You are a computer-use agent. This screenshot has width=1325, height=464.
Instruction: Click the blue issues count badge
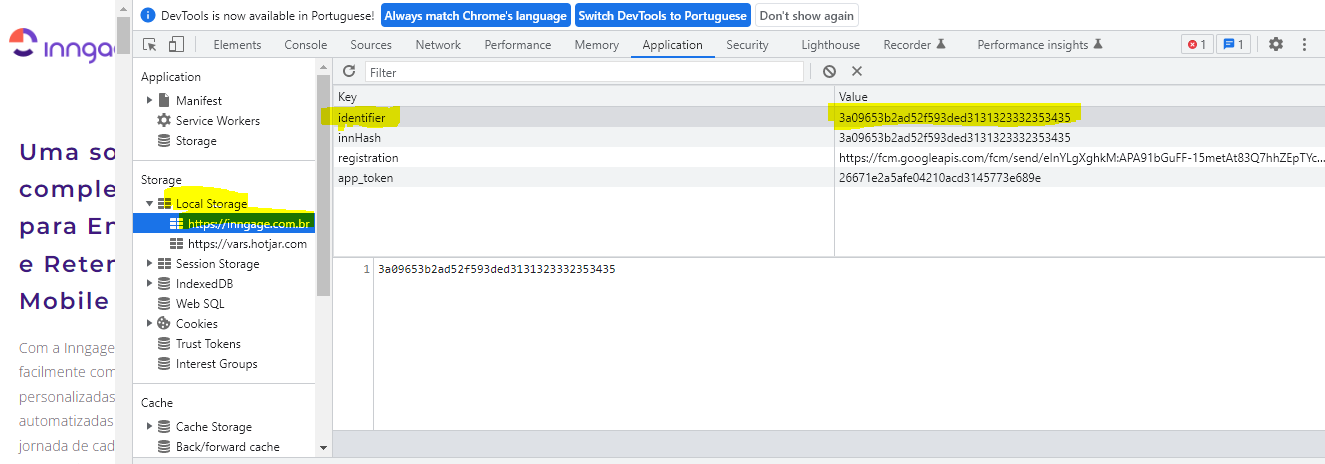pos(1233,45)
